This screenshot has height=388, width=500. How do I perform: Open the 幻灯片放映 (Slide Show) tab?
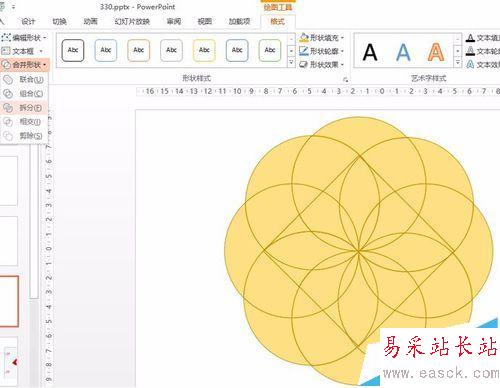tap(132, 22)
